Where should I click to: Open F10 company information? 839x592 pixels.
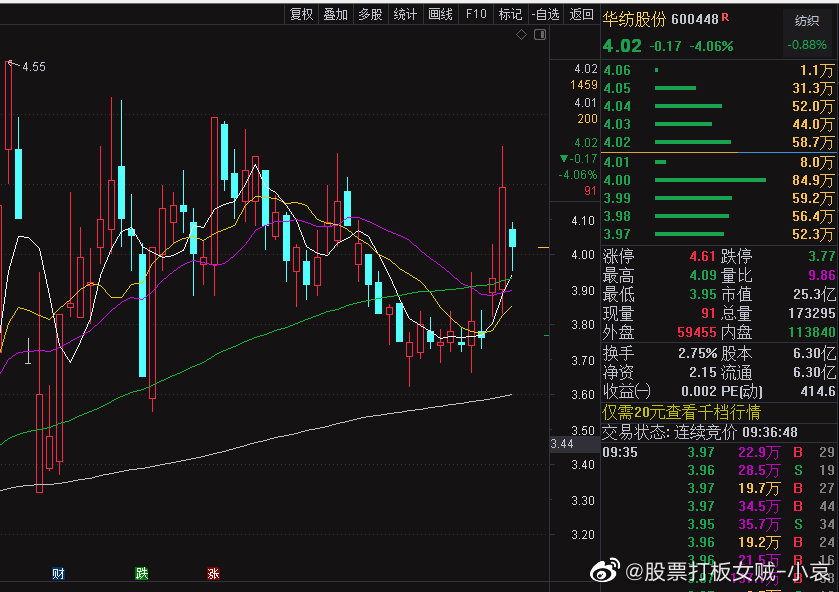(476, 14)
